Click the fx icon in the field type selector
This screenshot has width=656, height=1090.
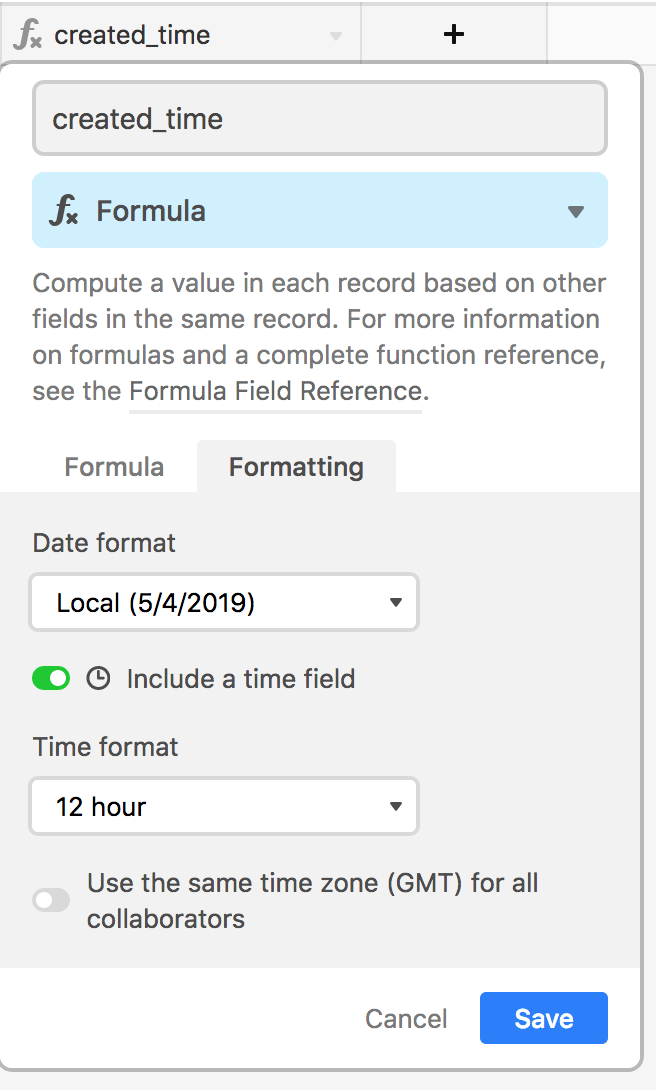64,211
